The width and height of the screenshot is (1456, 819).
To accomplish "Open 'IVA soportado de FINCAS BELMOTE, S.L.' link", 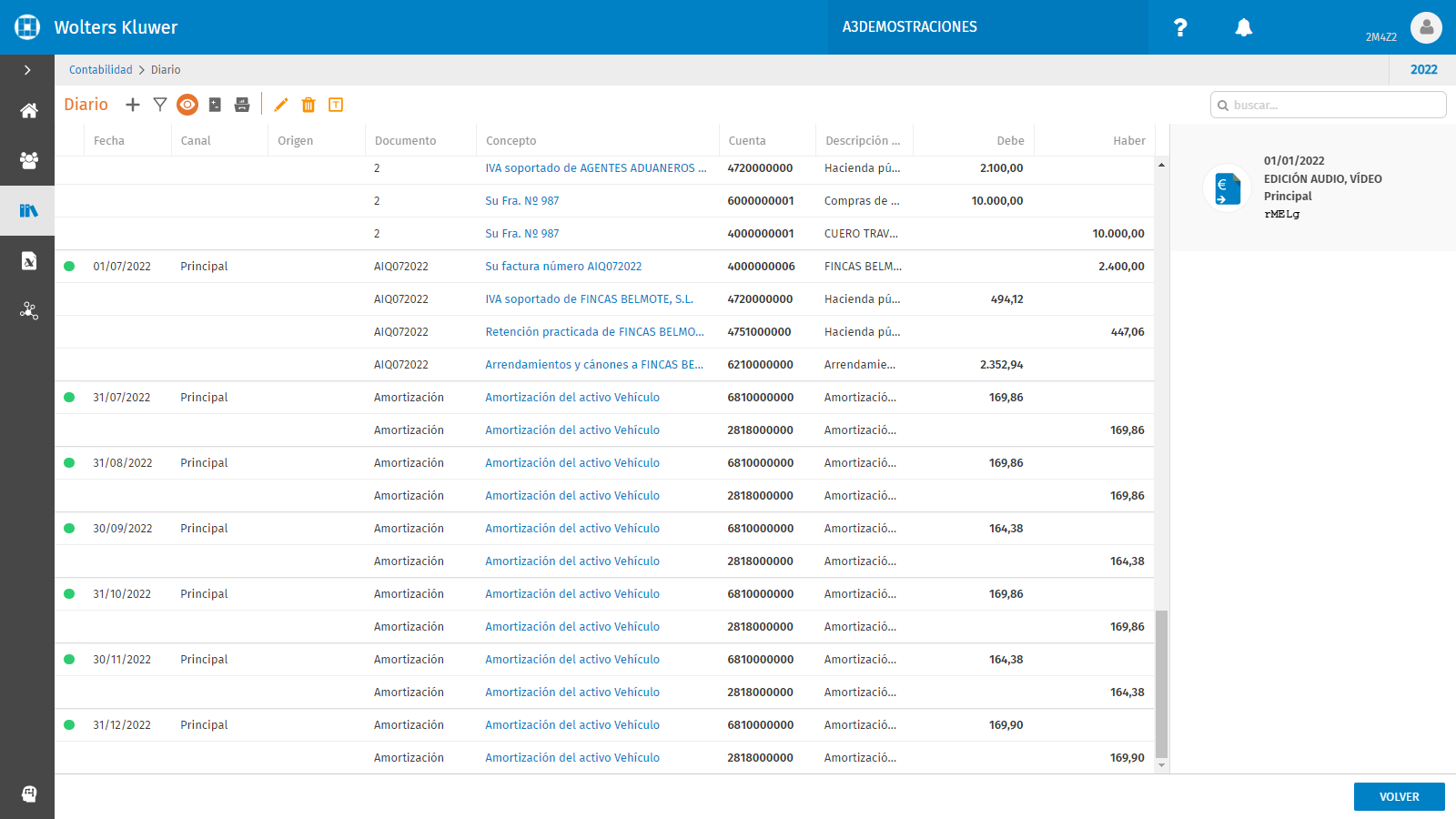I will coord(589,299).
